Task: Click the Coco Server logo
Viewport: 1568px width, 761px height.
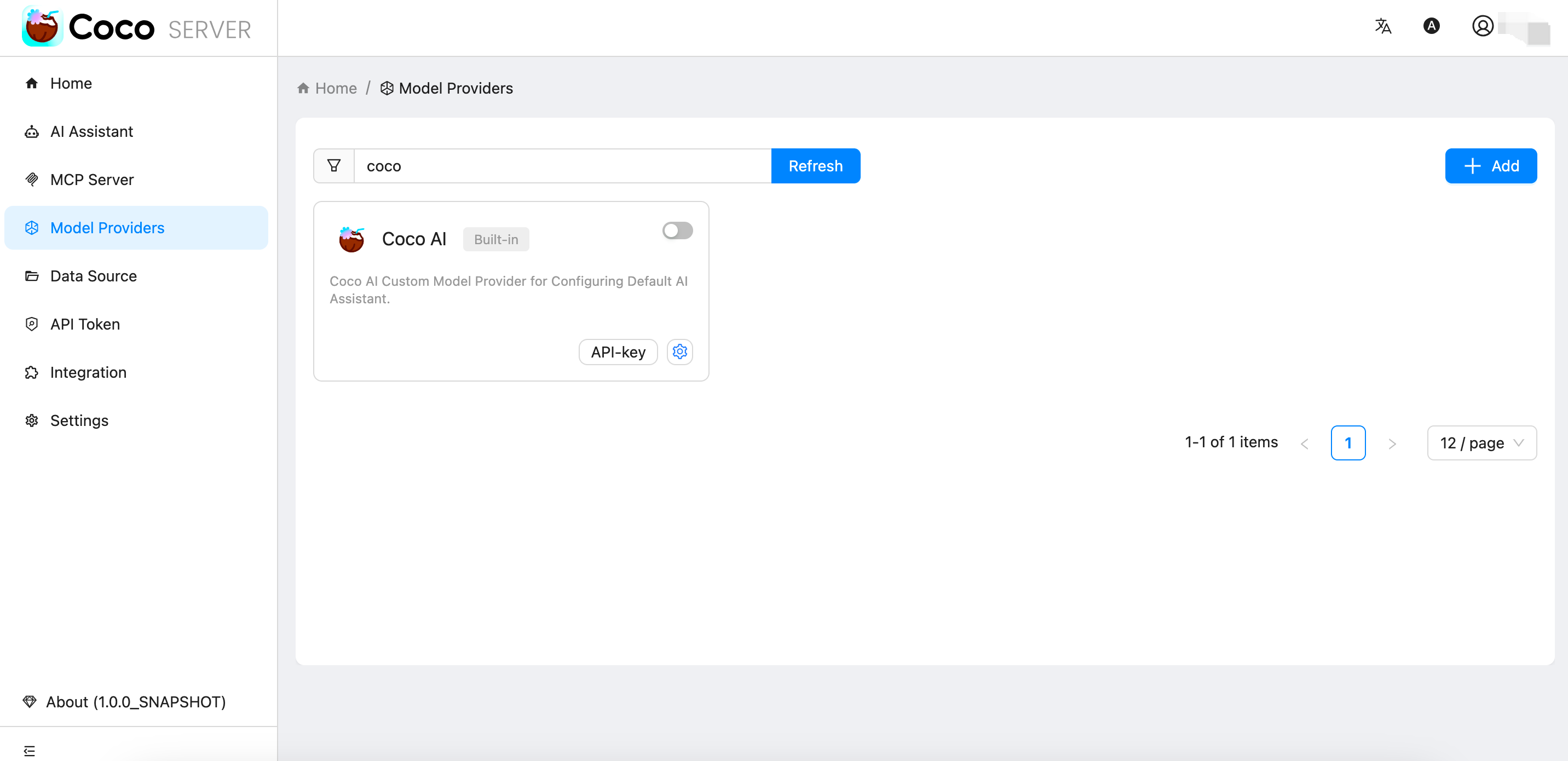Action: click(x=136, y=27)
